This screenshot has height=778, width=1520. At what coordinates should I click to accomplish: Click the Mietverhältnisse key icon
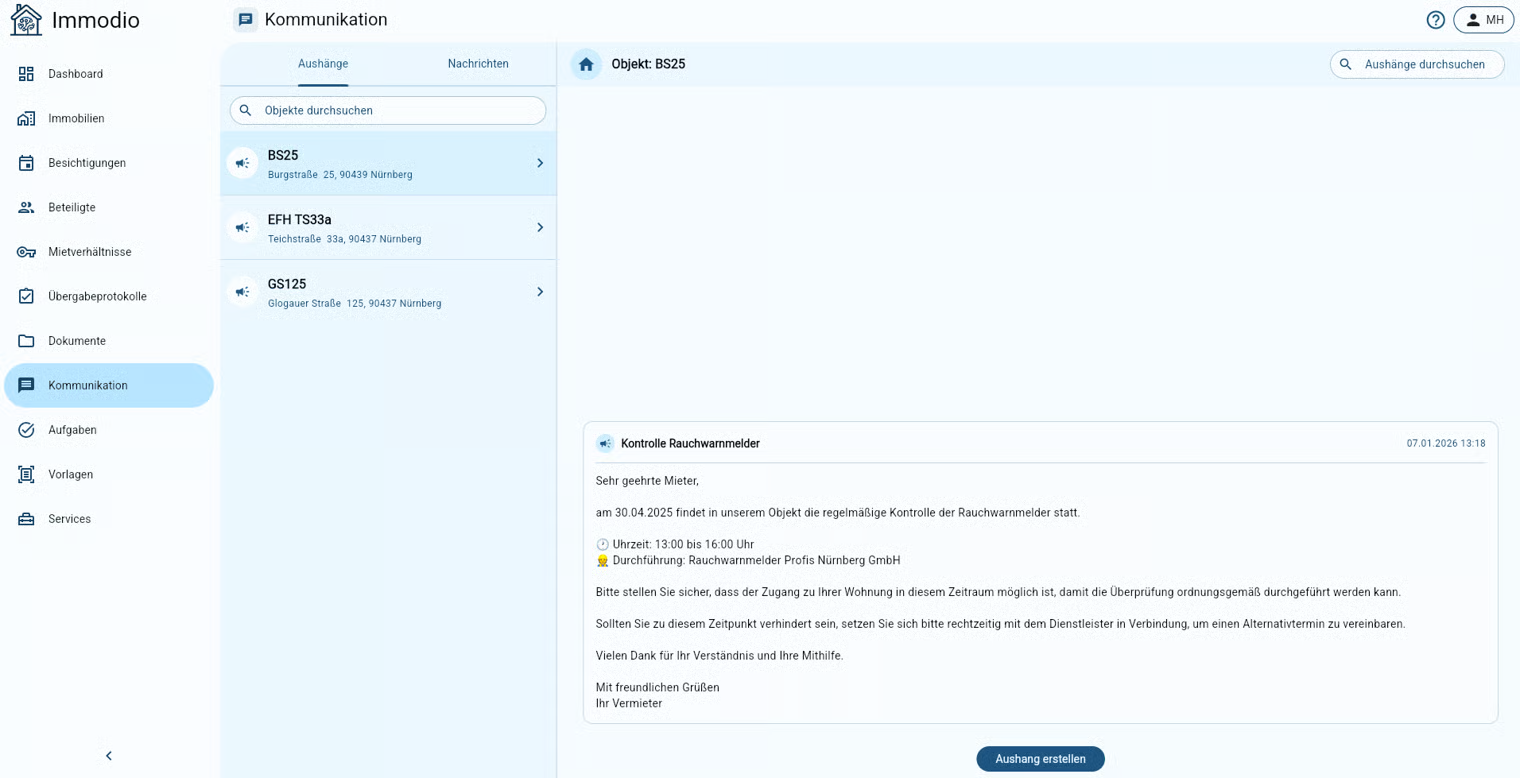point(27,252)
